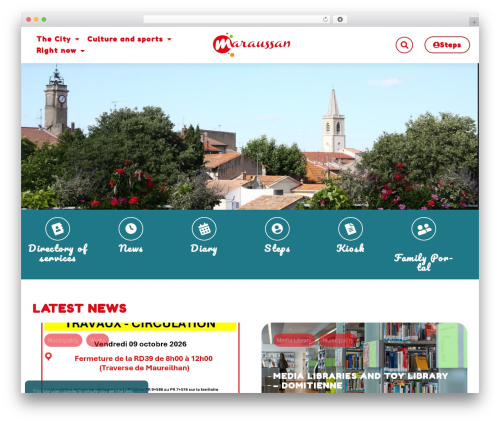This screenshot has width=500, height=423.
Task: Select the Media Library tag
Action: click(294, 340)
